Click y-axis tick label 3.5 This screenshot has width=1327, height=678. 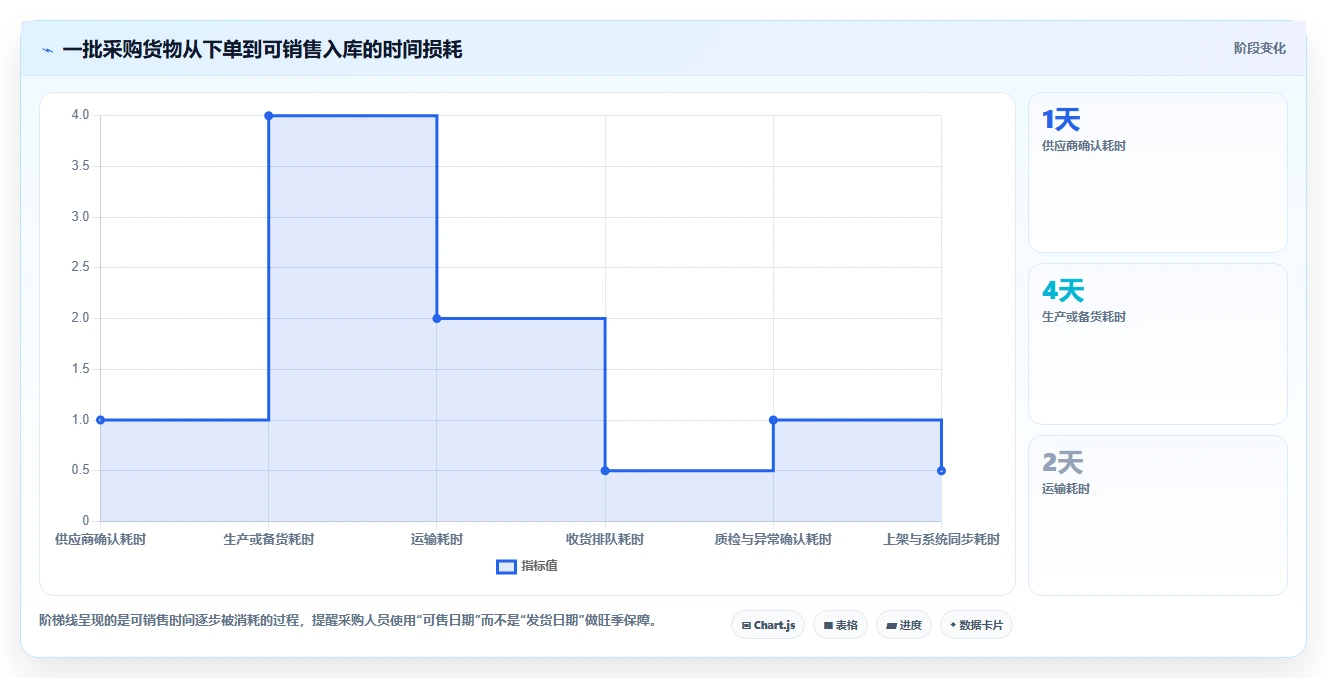[x=80, y=166]
